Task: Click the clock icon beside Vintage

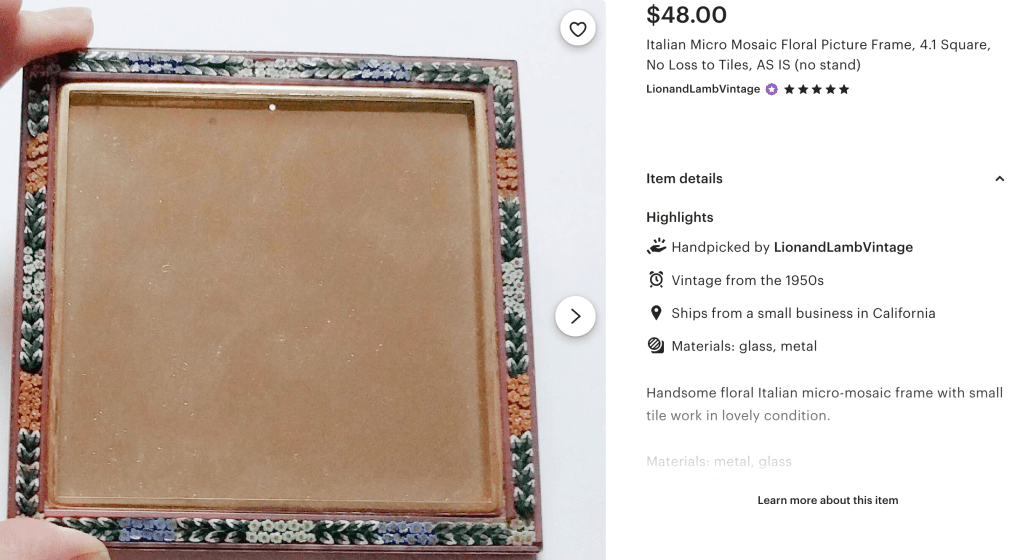Action: 656,280
